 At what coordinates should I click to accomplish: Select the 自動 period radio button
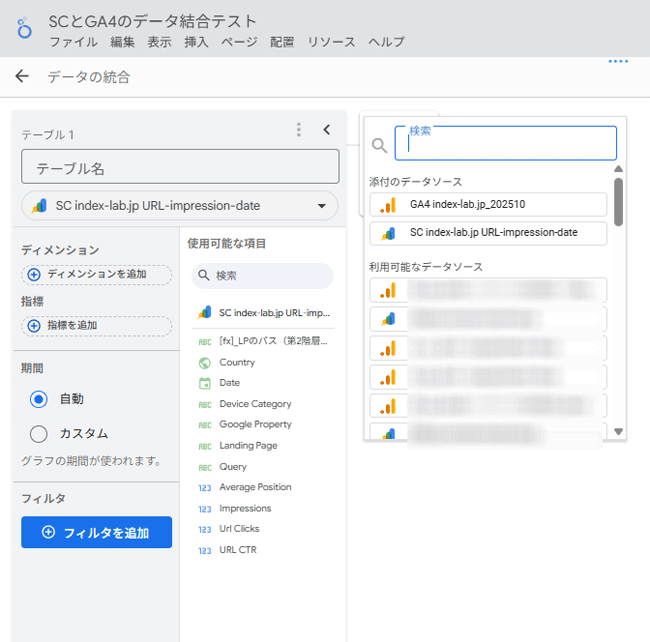point(39,399)
